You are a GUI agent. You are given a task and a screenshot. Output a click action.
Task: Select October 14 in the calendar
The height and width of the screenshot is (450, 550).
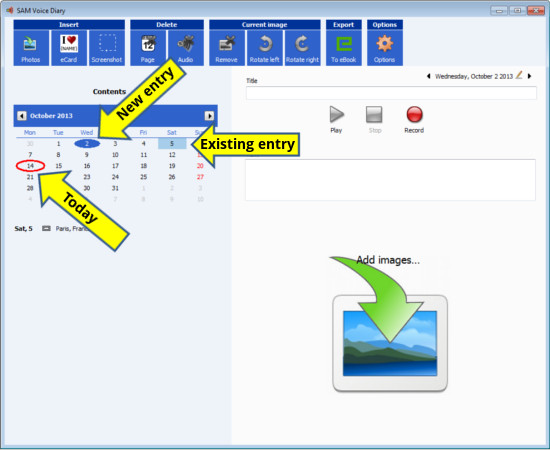[30, 166]
